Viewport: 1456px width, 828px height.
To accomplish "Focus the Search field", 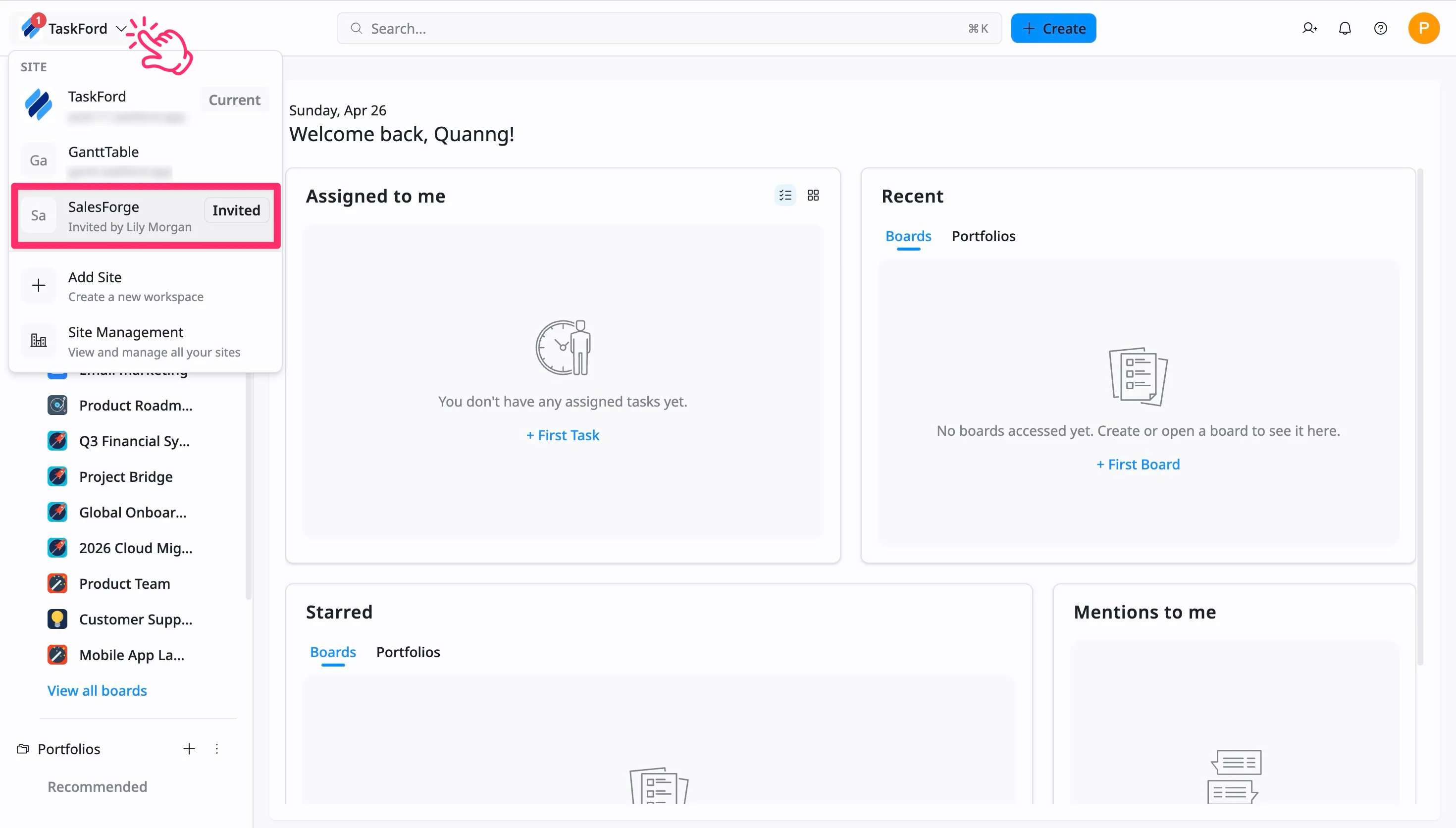I will tap(669, 28).
